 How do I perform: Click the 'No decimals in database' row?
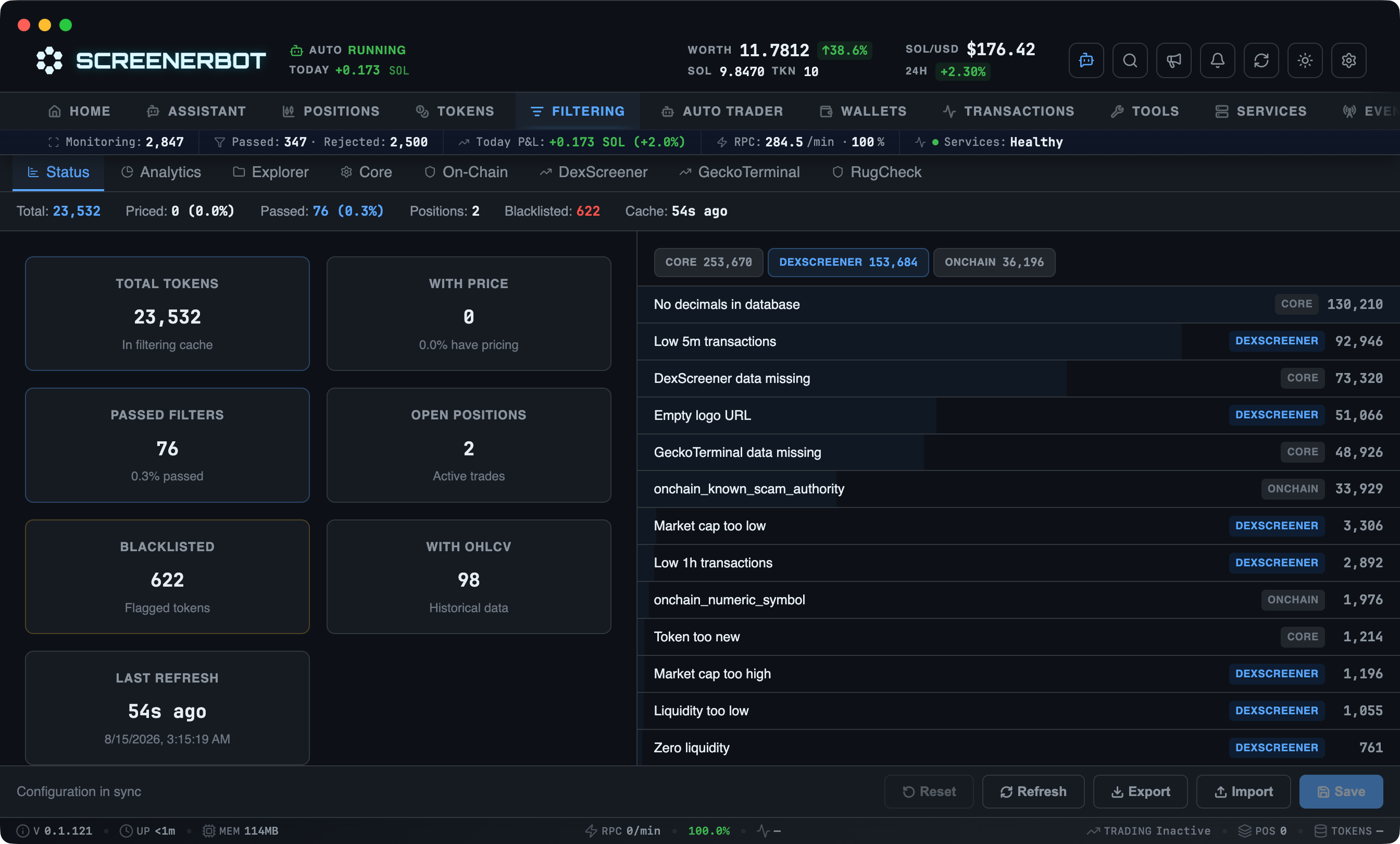(1018, 304)
